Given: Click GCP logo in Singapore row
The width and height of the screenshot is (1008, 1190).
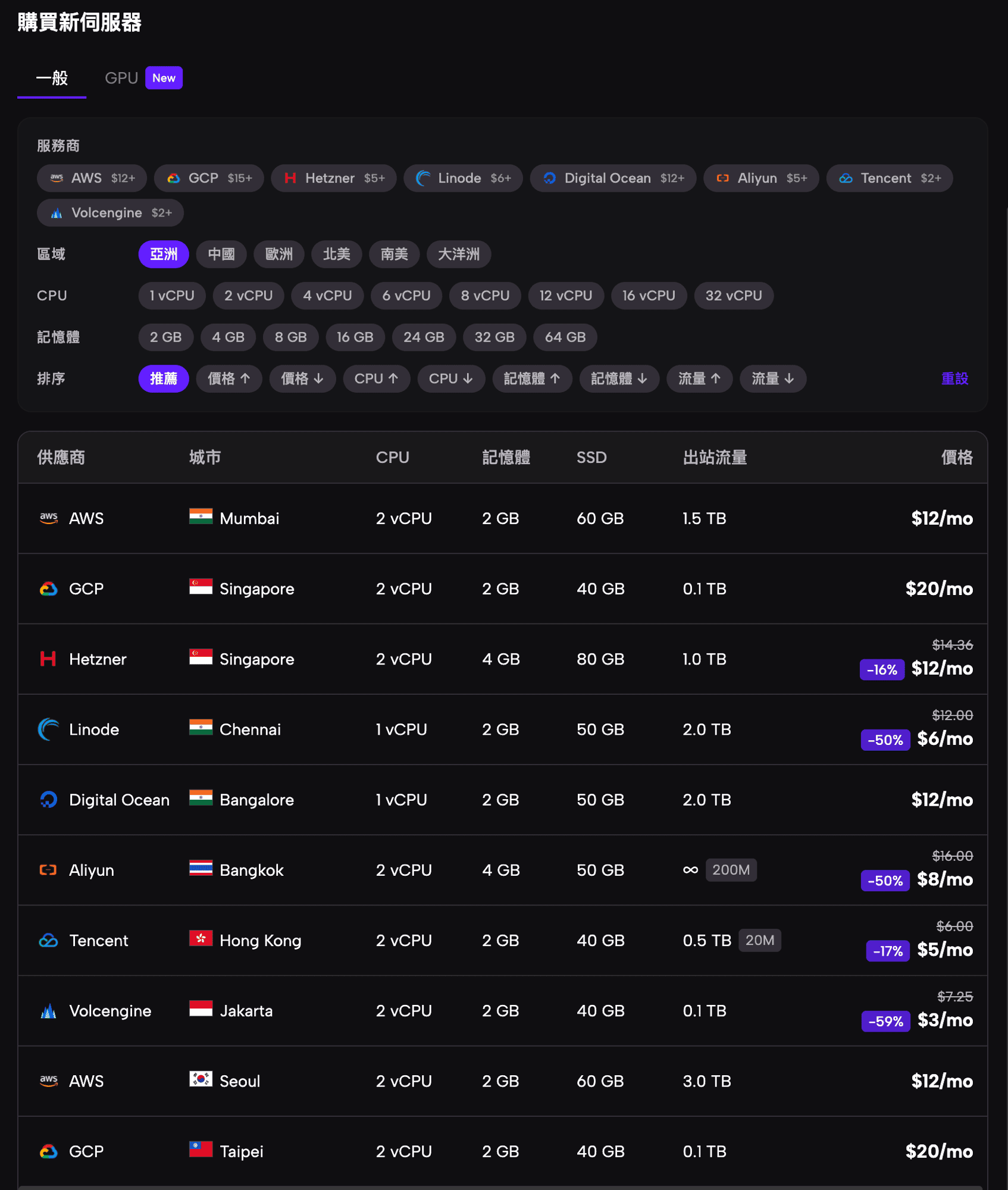Looking at the screenshot, I should 48,589.
